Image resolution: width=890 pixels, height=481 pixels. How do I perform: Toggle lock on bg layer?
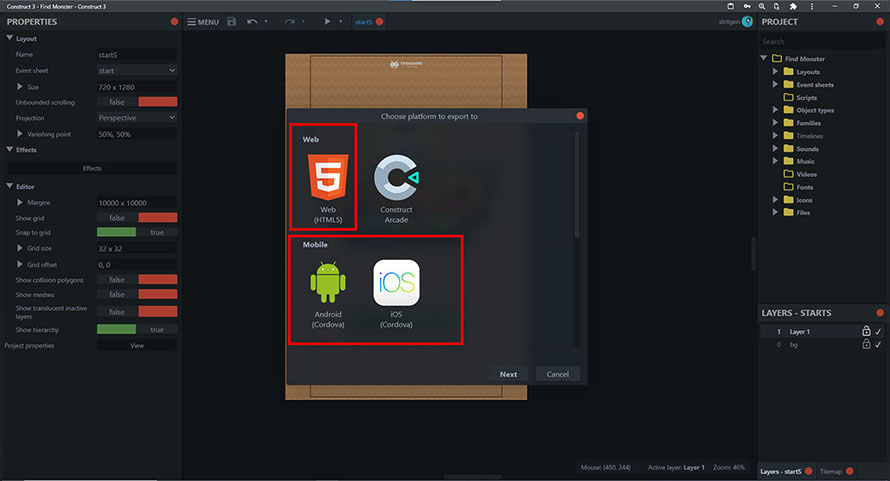click(x=866, y=344)
